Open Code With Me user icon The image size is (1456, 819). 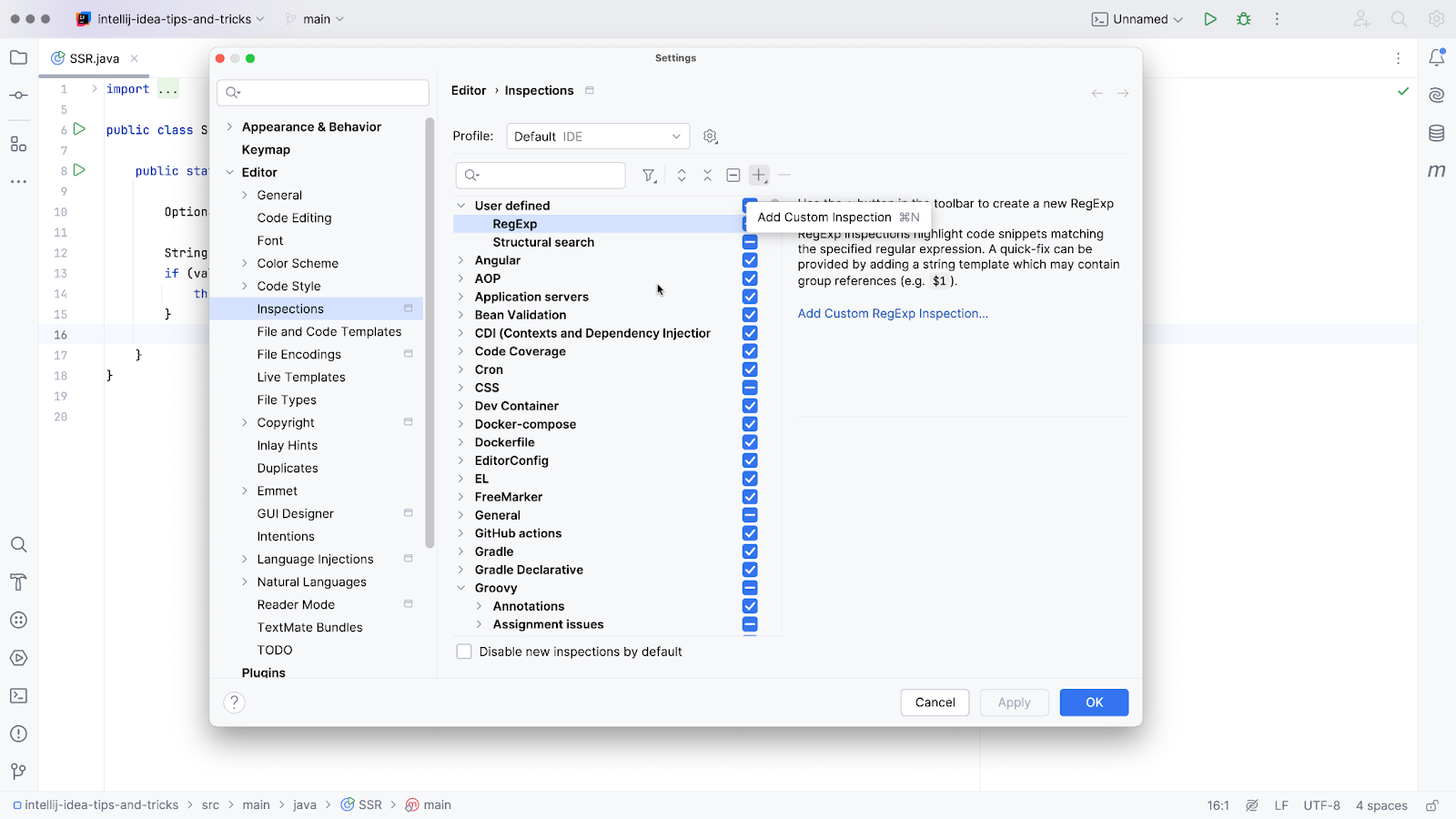(x=1361, y=19)
